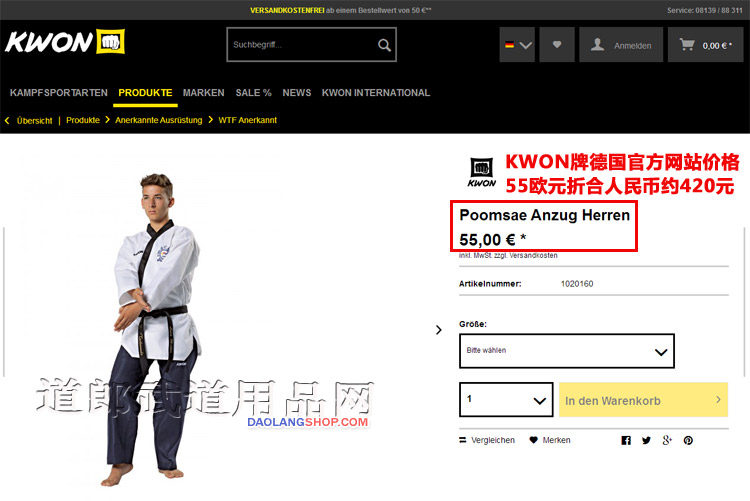Click into the Suchbegriff search field

(302, 45)
